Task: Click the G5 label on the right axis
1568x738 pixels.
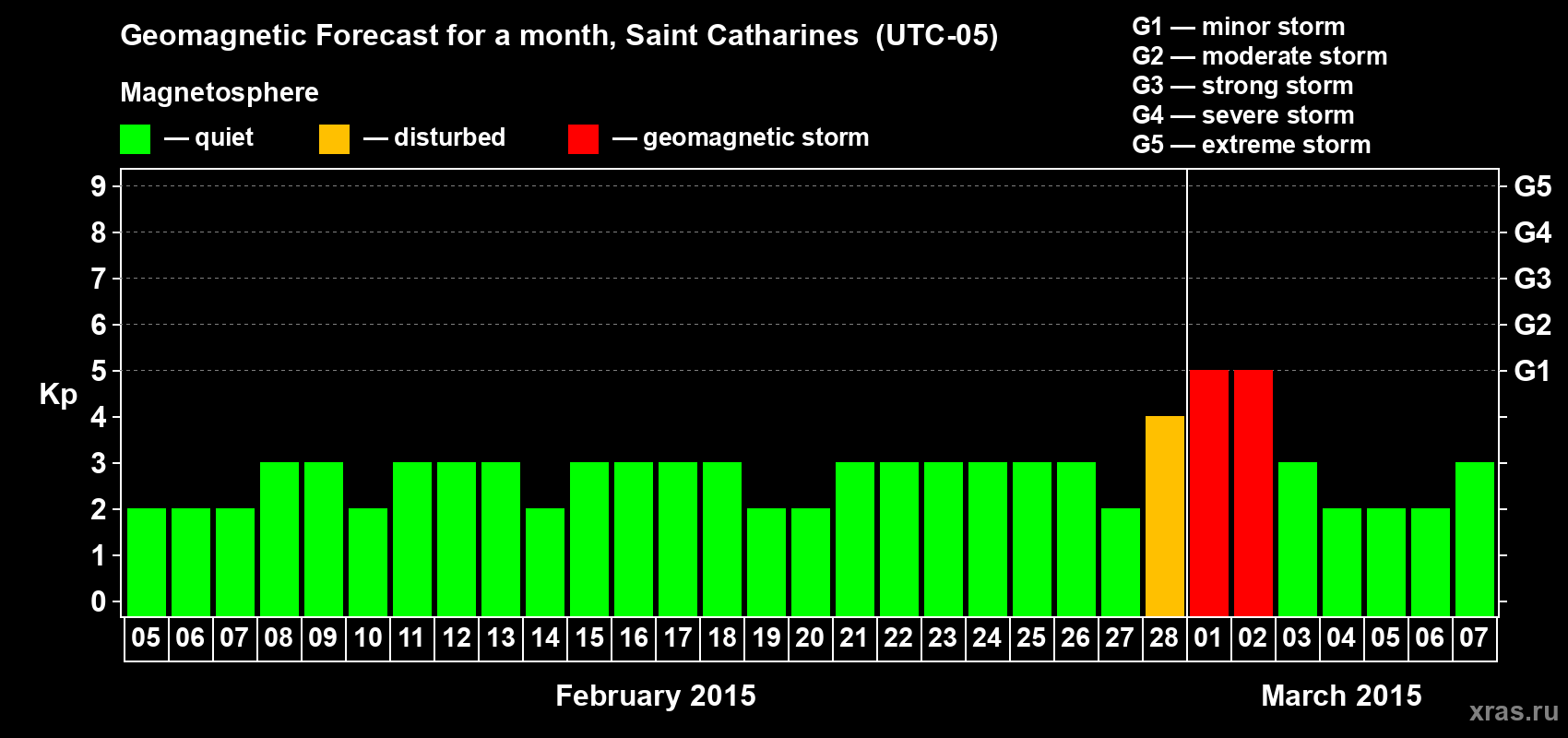Action: click(1532, 186)
